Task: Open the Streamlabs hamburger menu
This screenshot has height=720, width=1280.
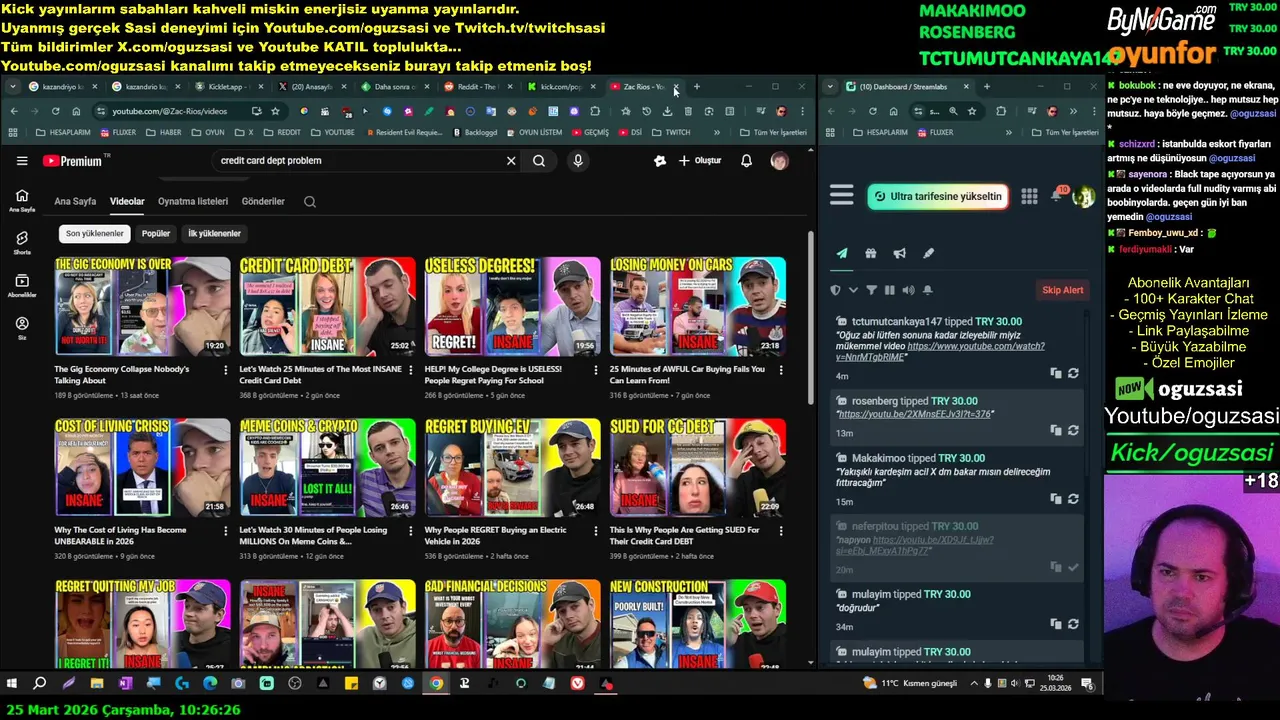Action: (x=842, y=196)
